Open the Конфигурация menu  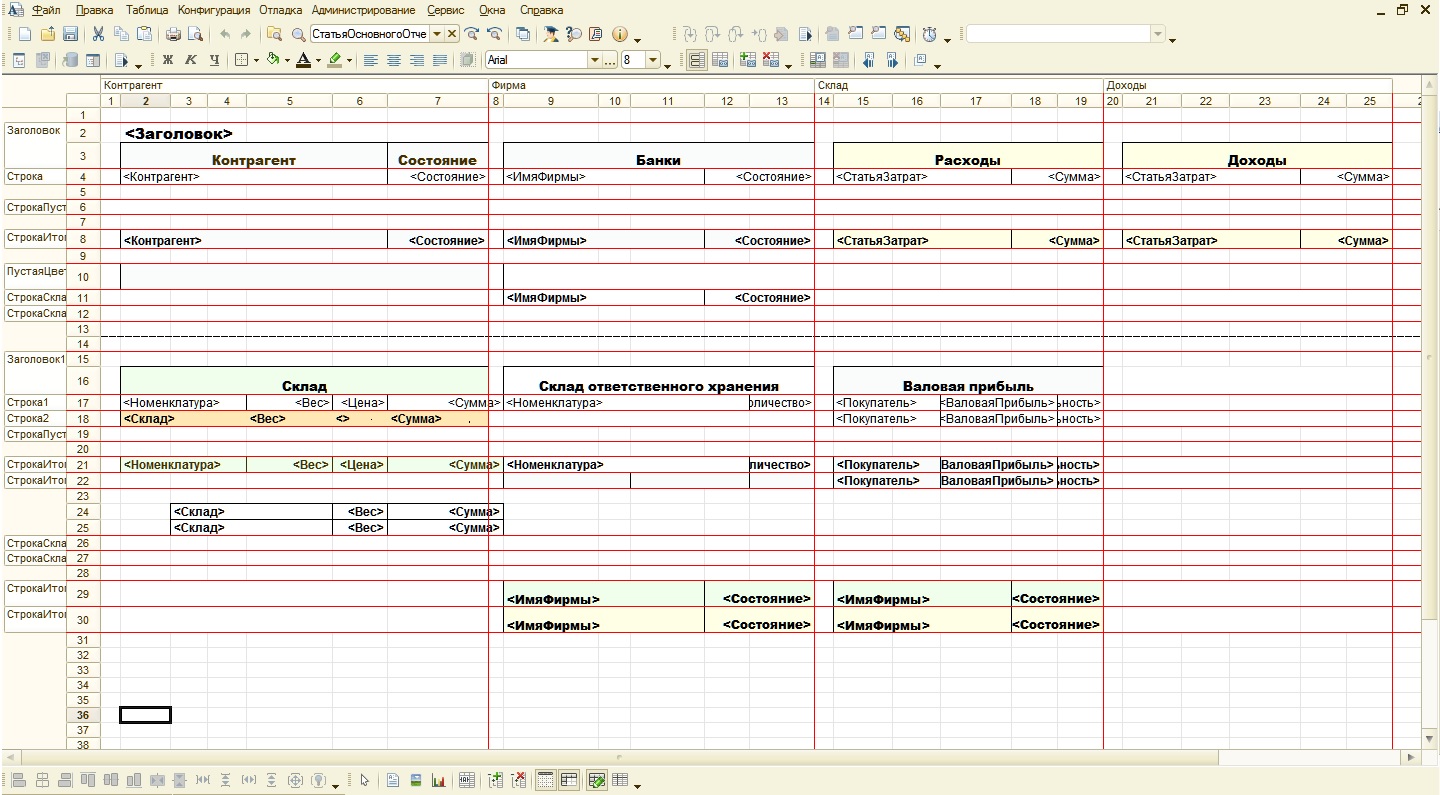coord(215,10)
